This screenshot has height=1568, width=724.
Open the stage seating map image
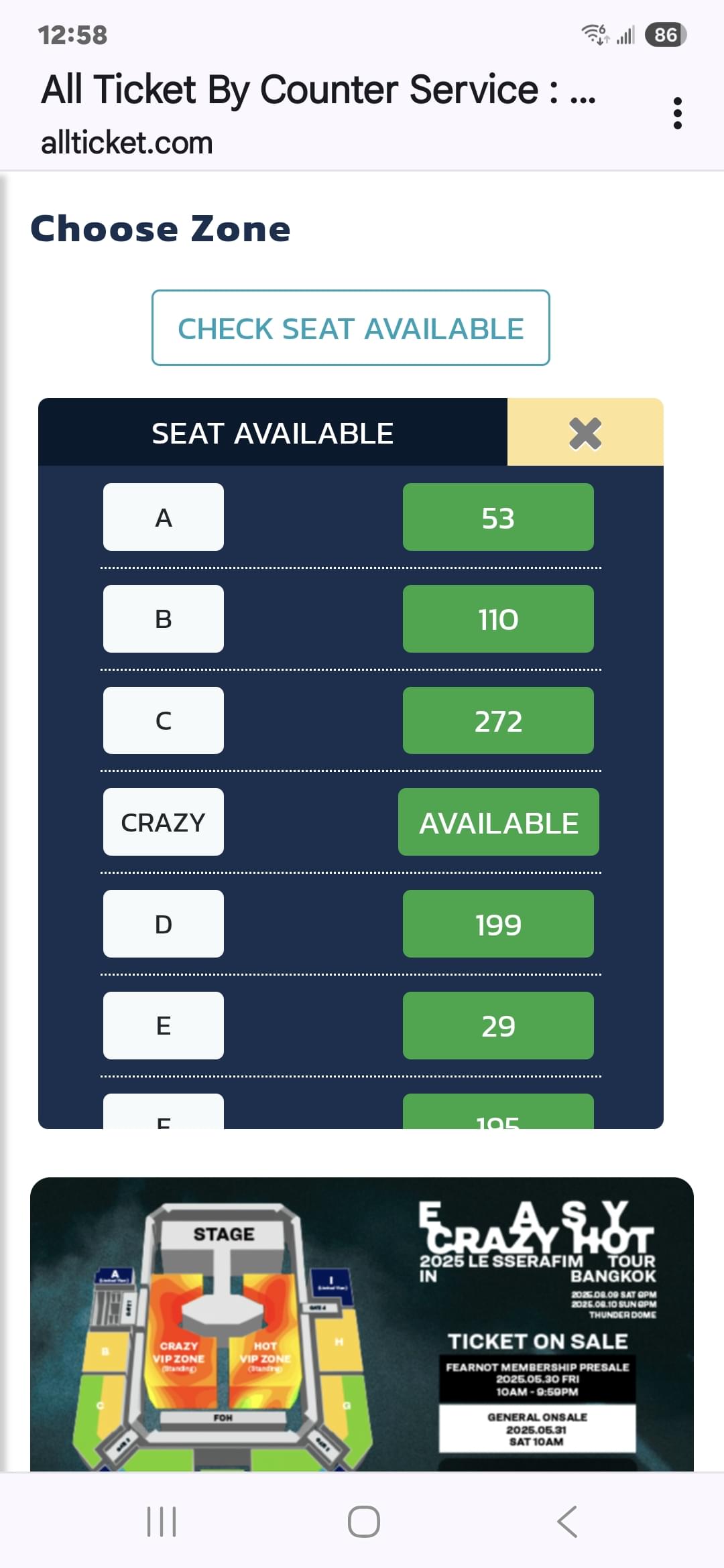click(x=362, y=1324)
